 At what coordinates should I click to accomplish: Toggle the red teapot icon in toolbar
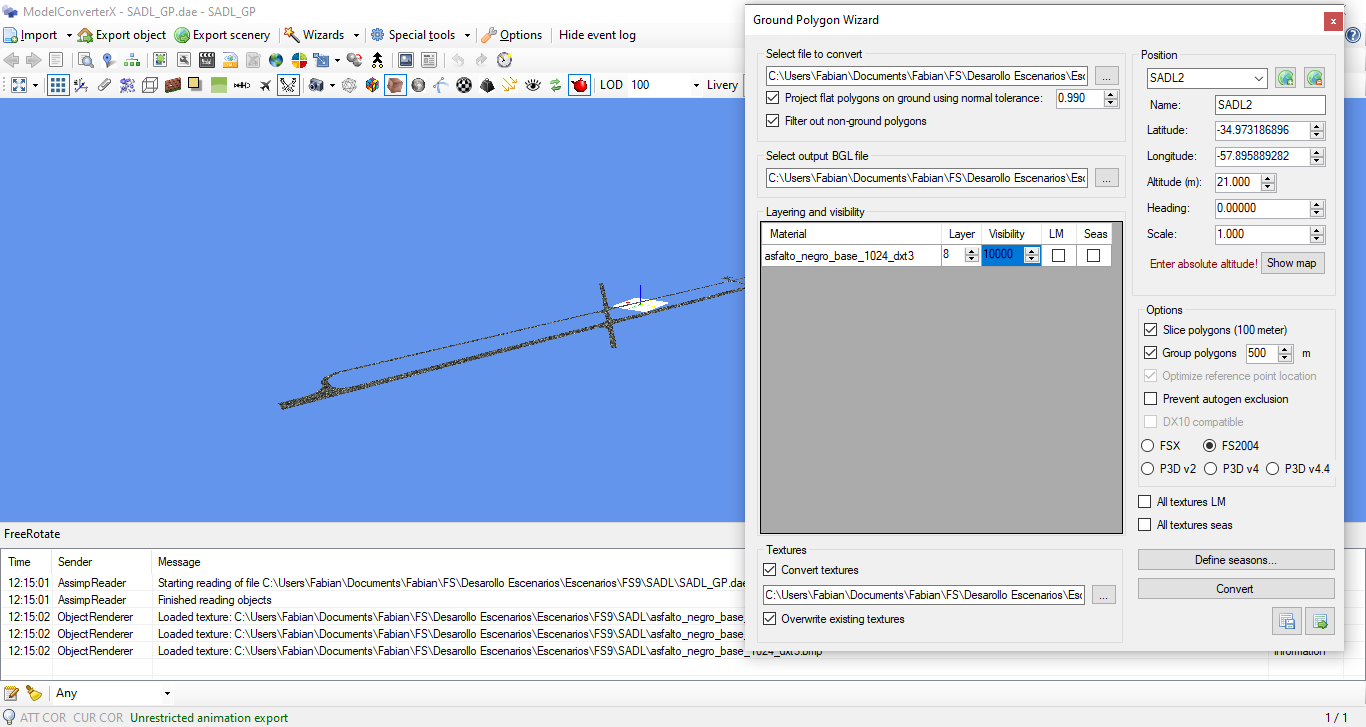point(579,85)
